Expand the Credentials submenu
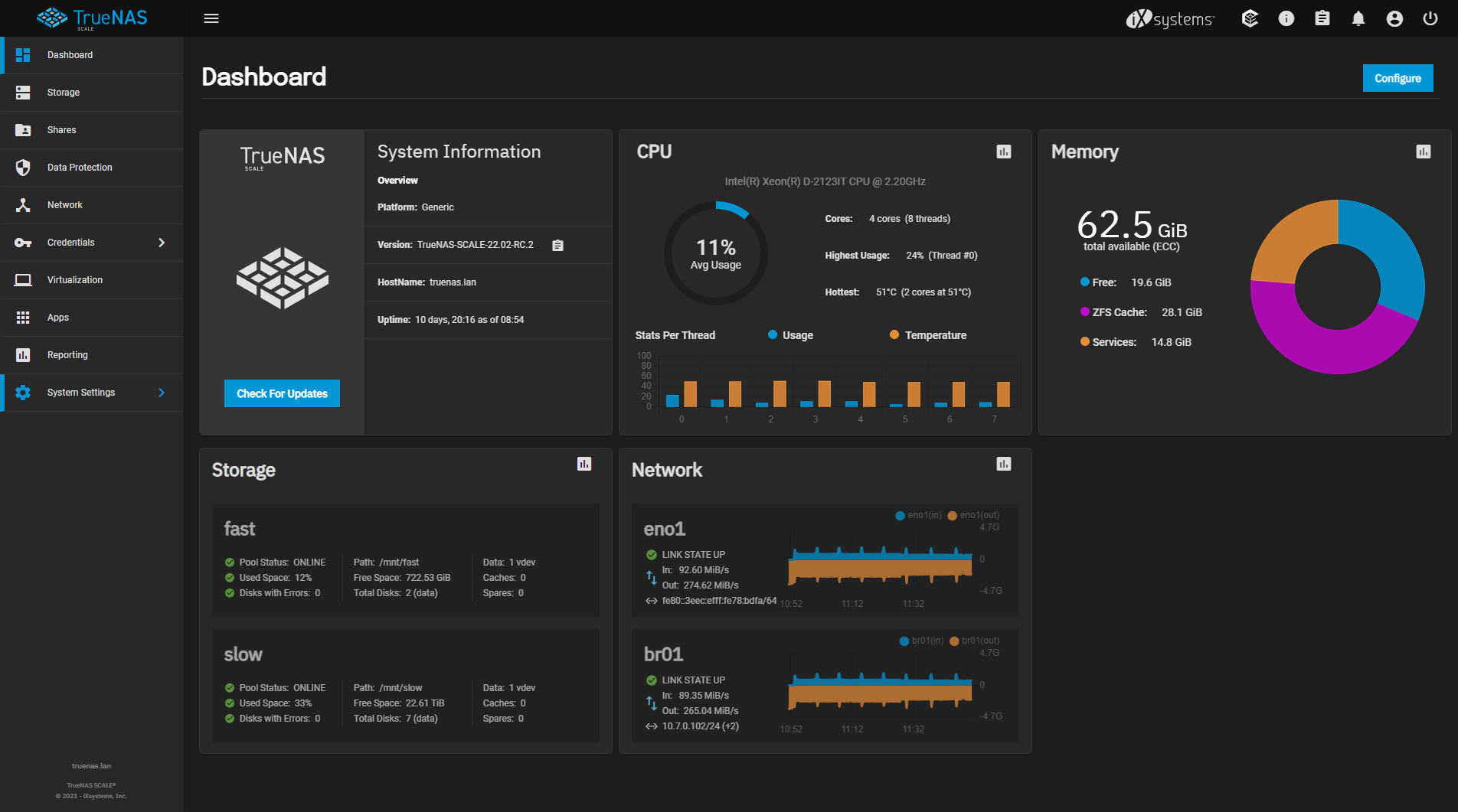This screenshot has height=812, width=1458. 161,243
